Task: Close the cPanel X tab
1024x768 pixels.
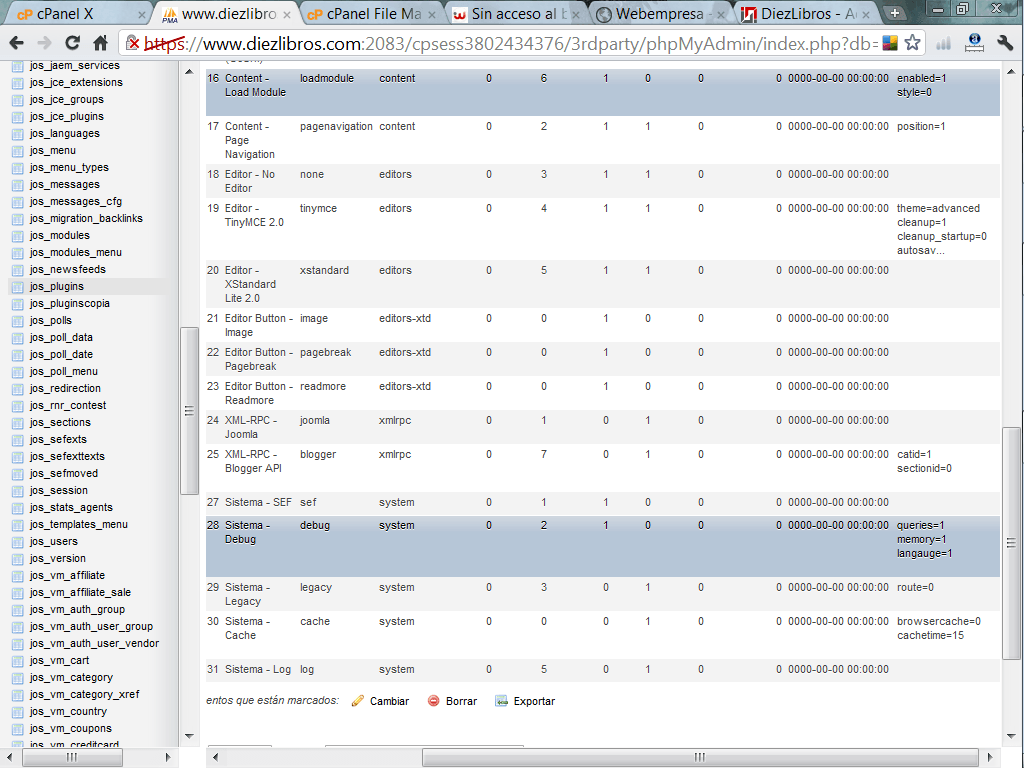Action: [141, 14]
